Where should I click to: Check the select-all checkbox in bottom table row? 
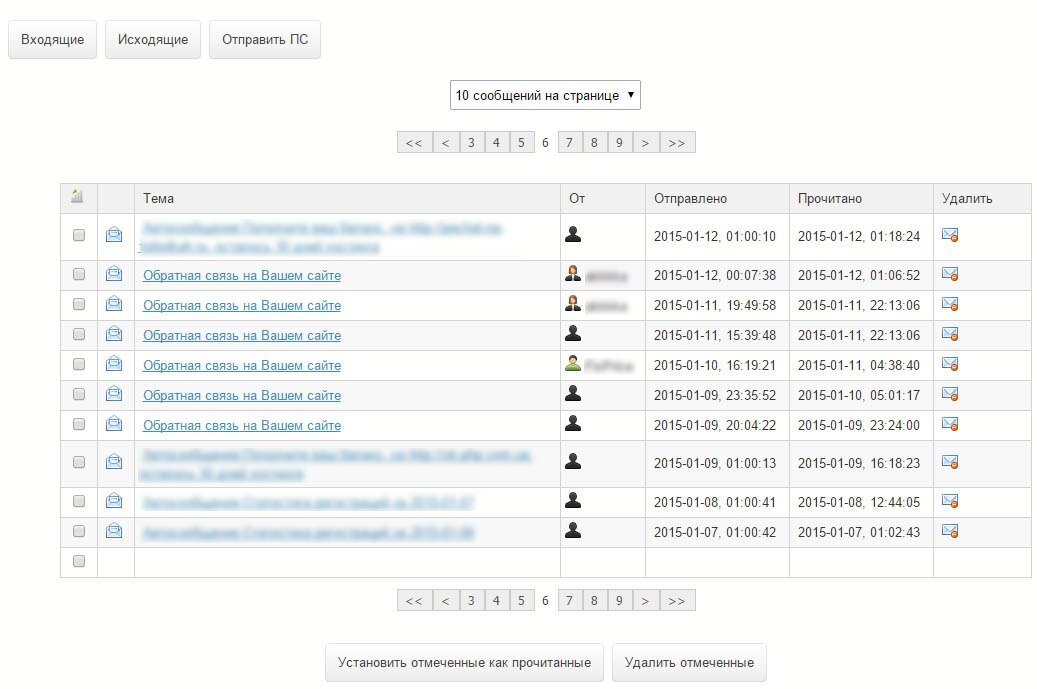tap(79, 561)
